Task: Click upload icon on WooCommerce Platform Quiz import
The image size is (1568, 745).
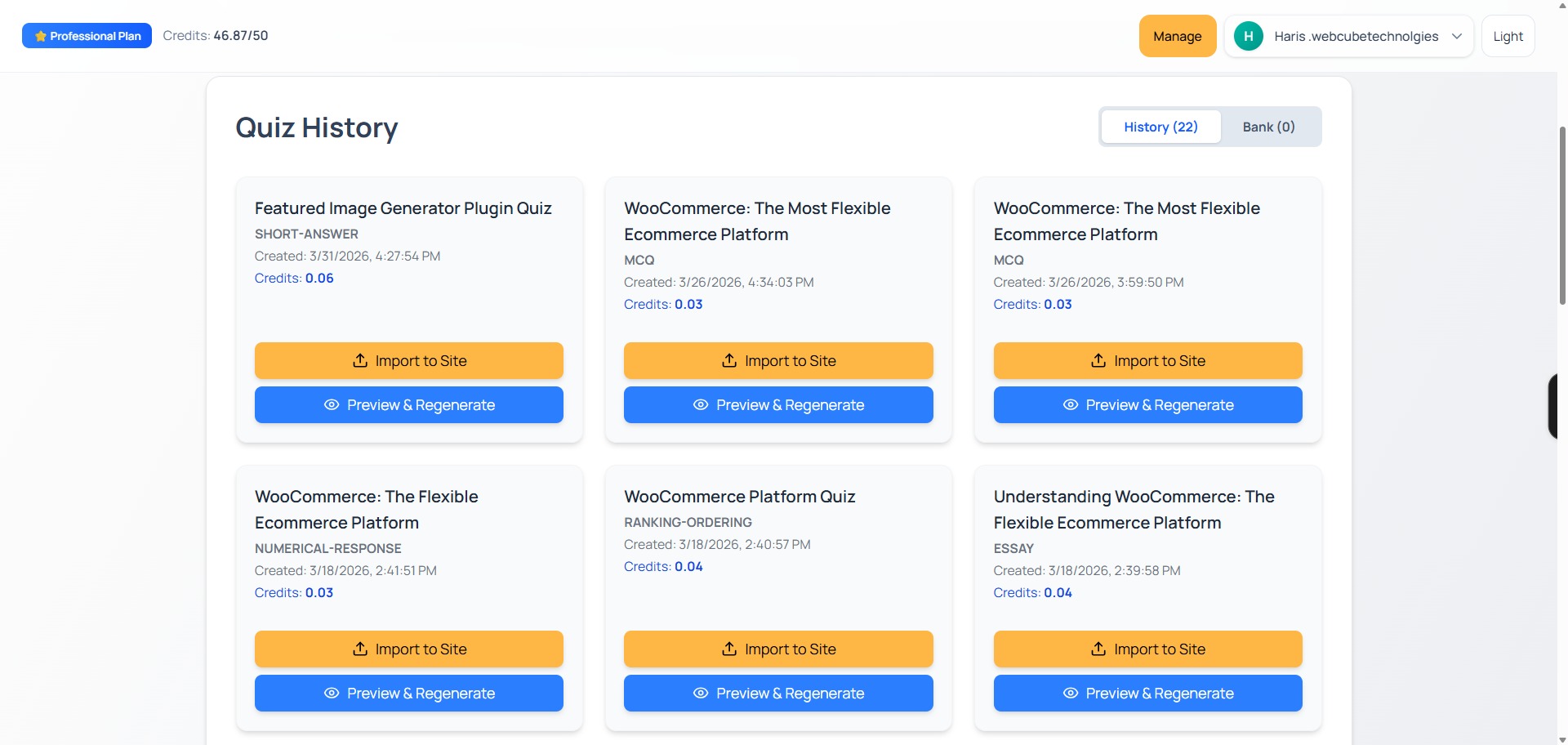Action: pyautogui.click(x=729, y=649)
